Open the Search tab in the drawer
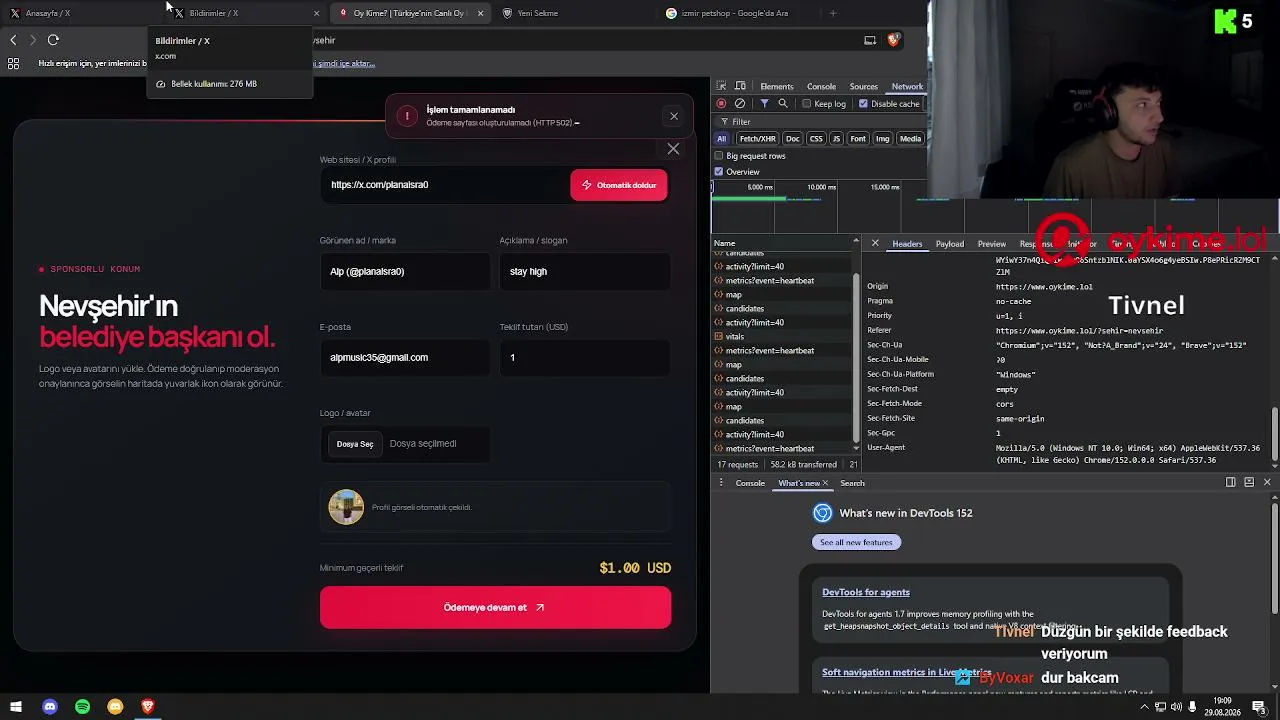This screenshot has width=1280, height=720. [852, 483]
